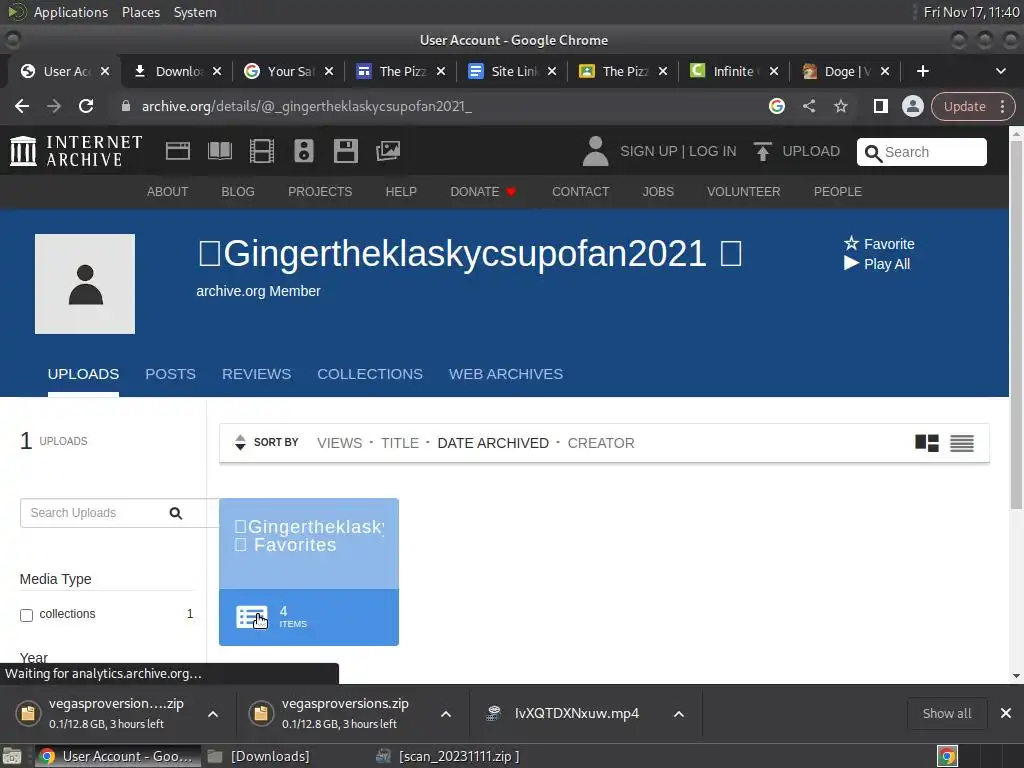1024x768 pixels.
Task: Open the Software floppy-disk icon
Action: [x=345, y=151]
